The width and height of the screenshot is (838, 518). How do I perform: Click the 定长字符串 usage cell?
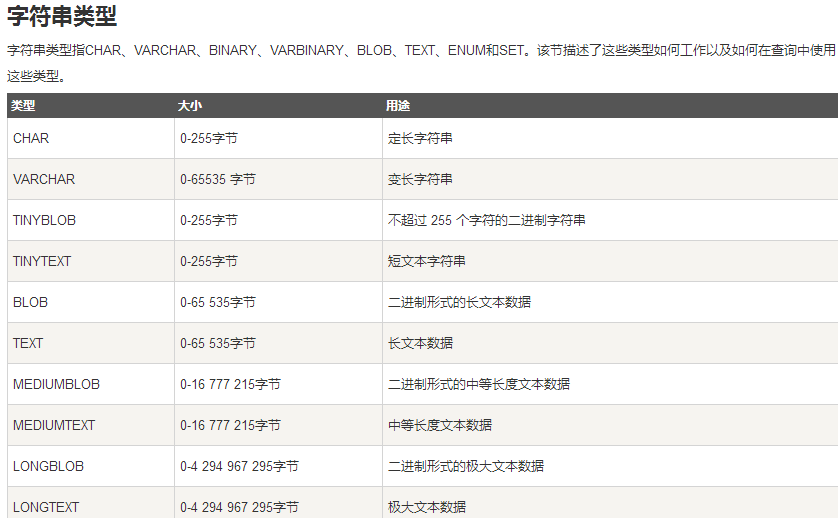pyautogui.click(x=610, y=138)
